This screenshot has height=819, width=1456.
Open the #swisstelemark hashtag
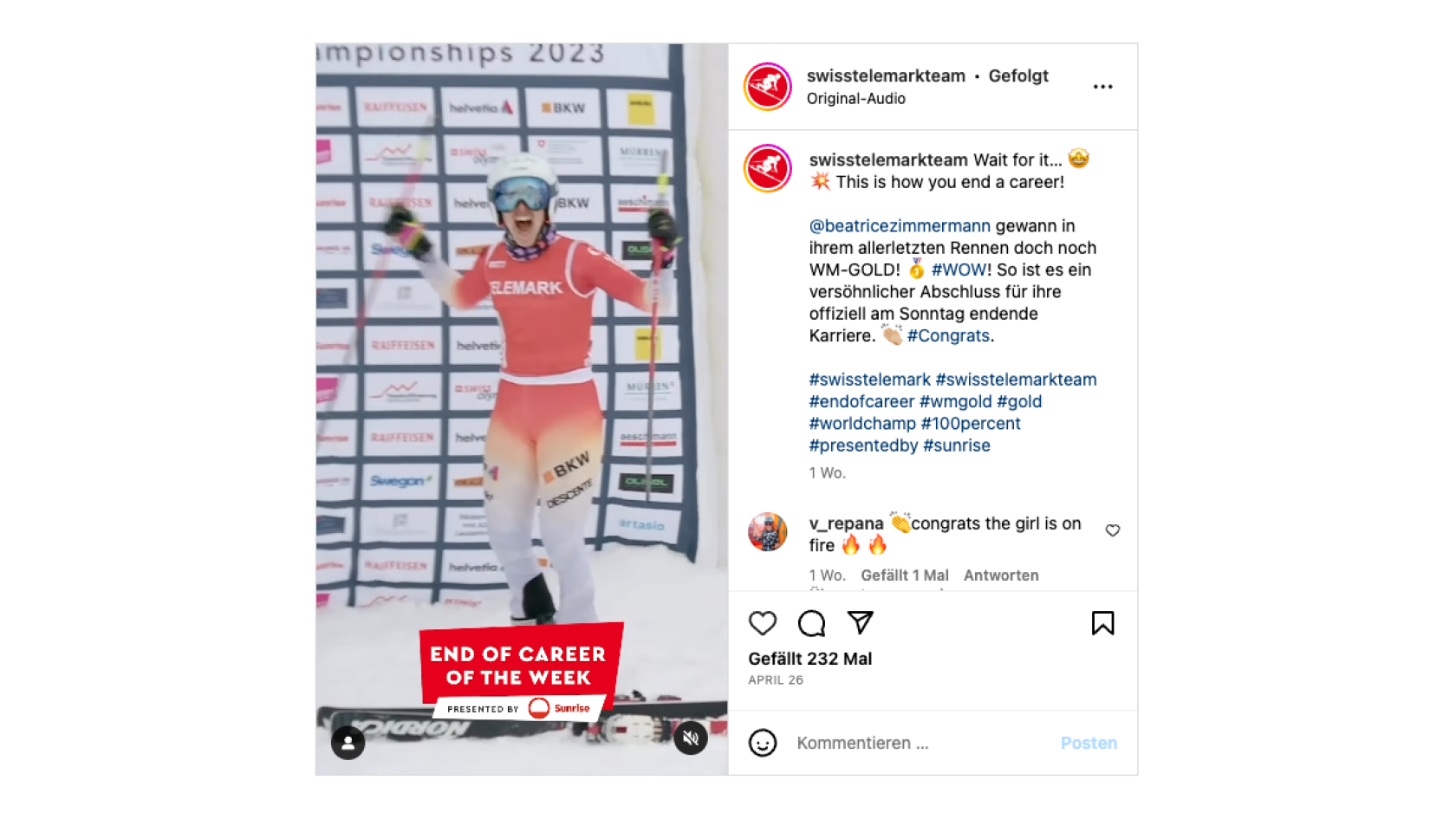click(869, 380)
